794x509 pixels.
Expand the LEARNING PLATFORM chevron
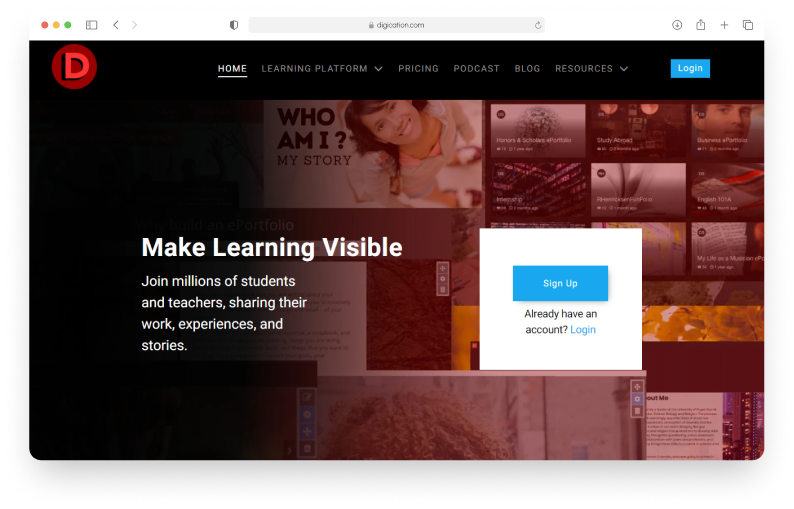pos(378,69)
